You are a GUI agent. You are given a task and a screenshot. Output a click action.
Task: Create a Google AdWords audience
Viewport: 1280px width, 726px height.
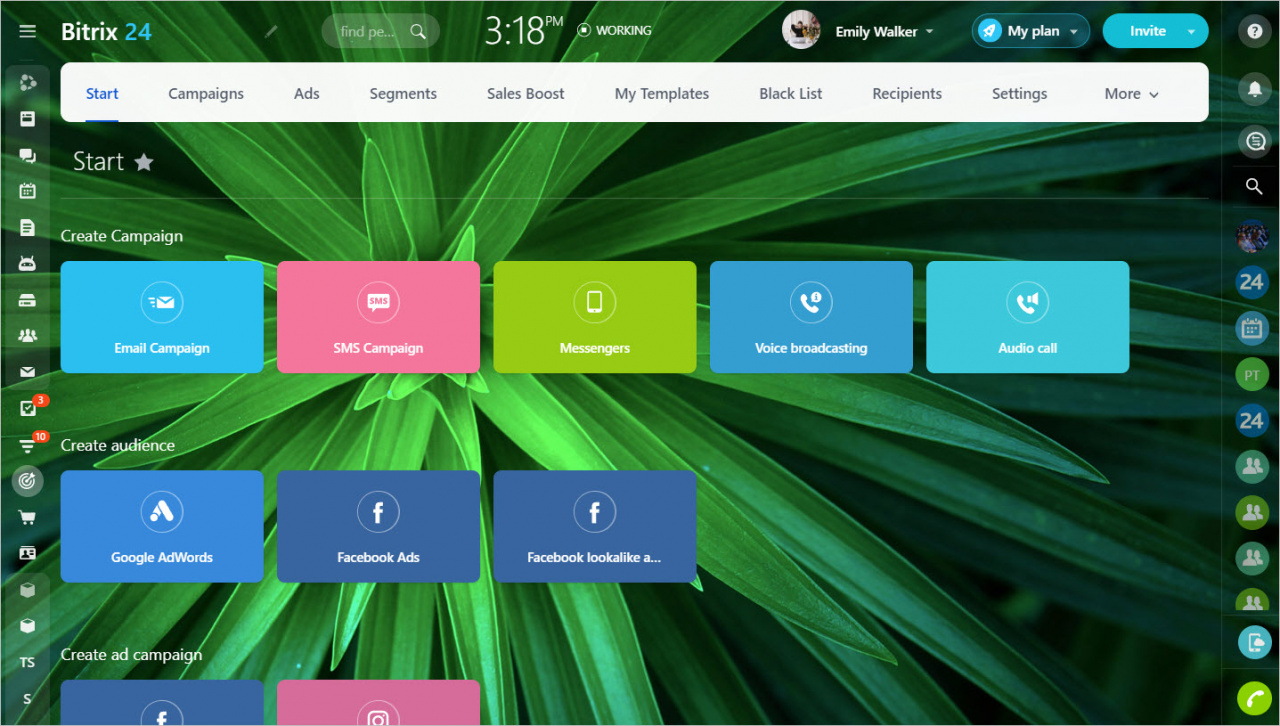pyautogui.click(x=162, y=526)
